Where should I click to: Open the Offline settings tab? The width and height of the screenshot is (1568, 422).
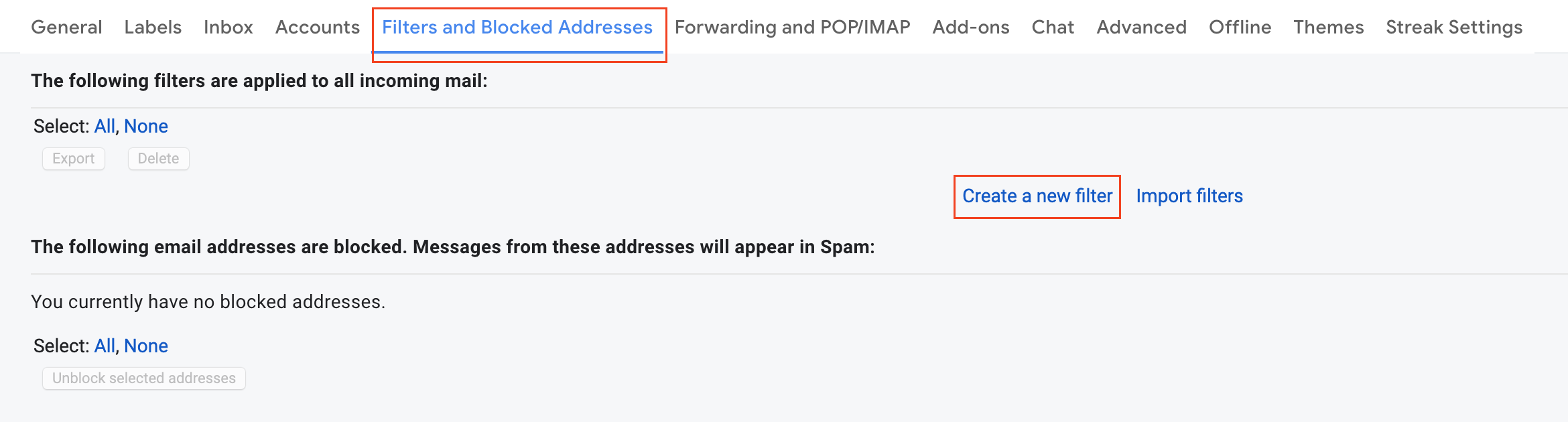[1240, 27]
